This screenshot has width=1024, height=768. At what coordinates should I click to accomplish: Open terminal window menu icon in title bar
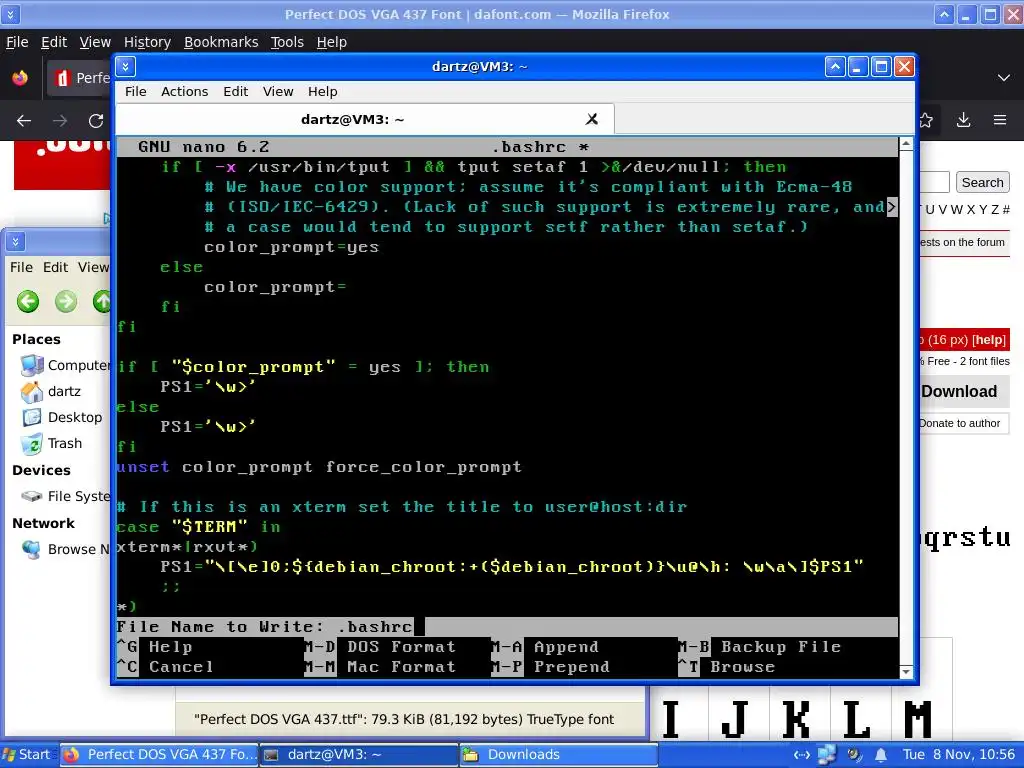125,66
